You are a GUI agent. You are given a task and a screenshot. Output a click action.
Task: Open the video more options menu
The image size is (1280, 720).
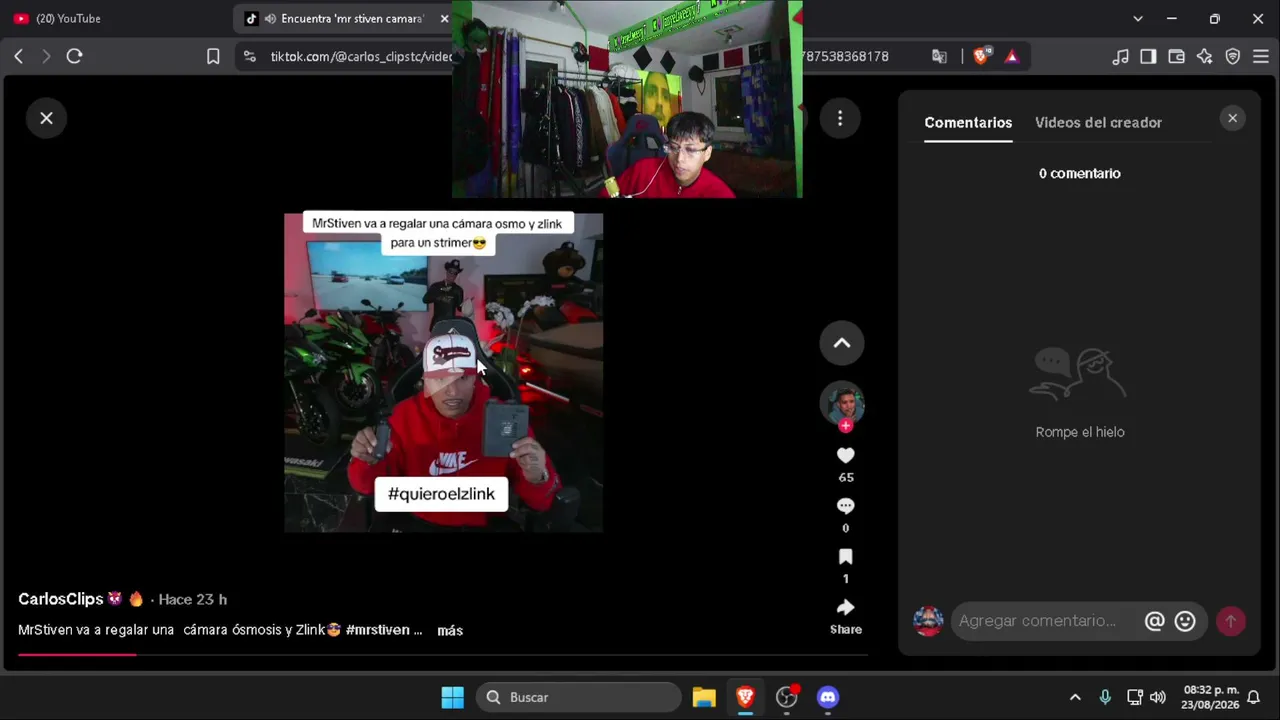[x=840, y=119]
